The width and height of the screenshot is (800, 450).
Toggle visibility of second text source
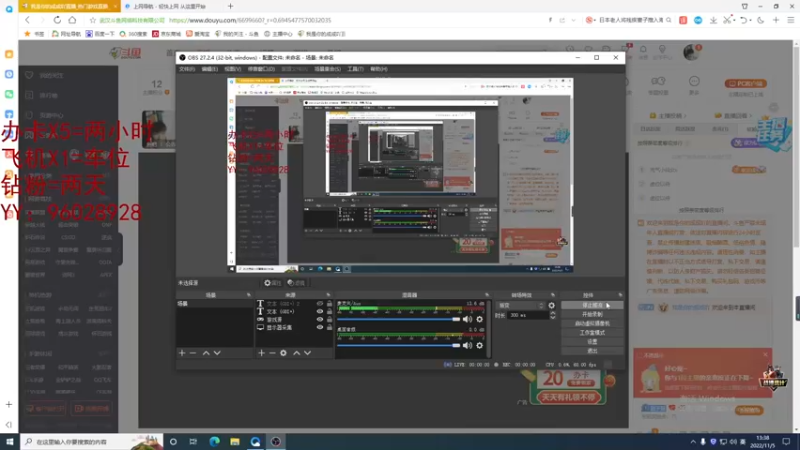click(x=320, y=311)
